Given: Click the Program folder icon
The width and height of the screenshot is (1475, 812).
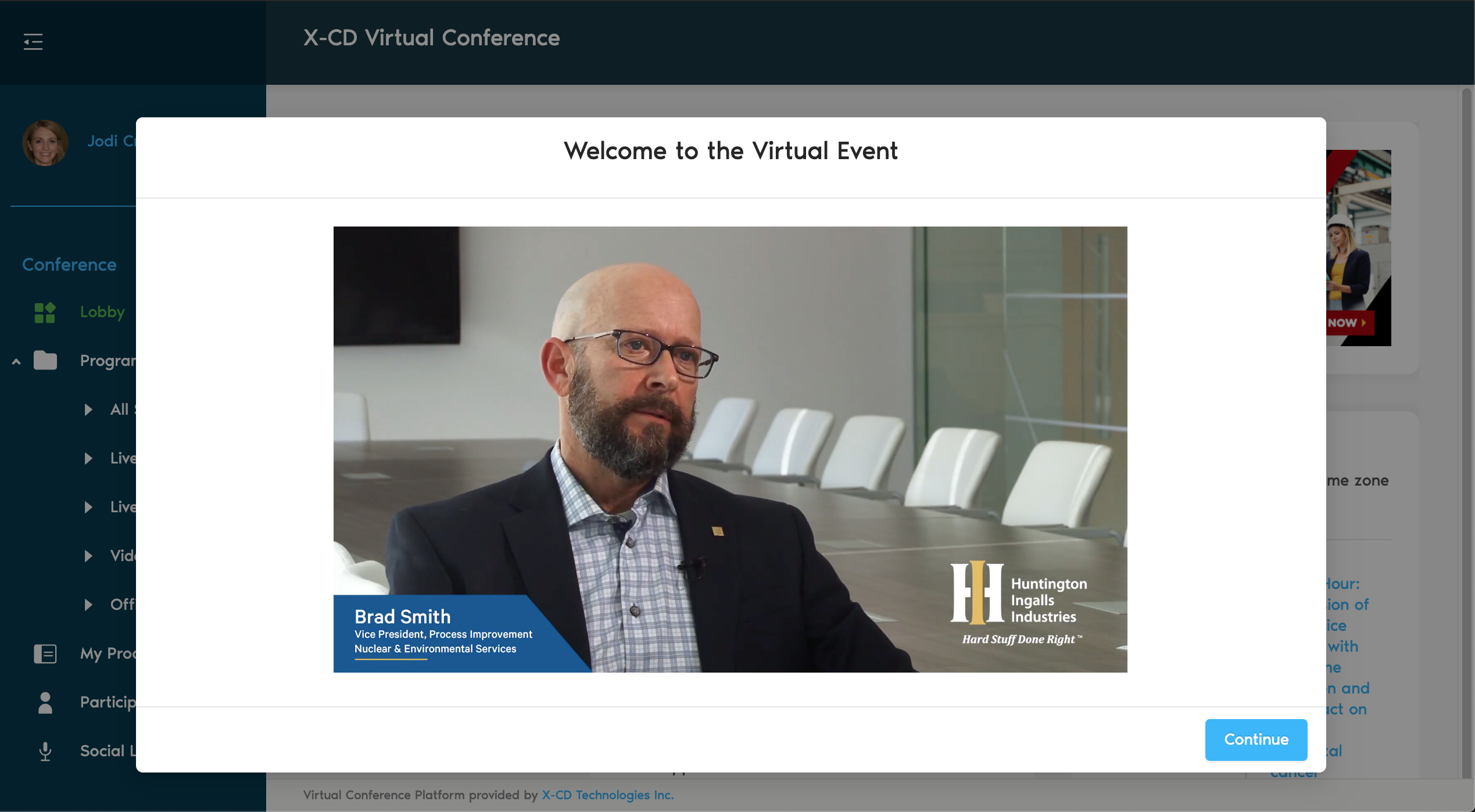Looking at the screenshot, I should point(45,361).
